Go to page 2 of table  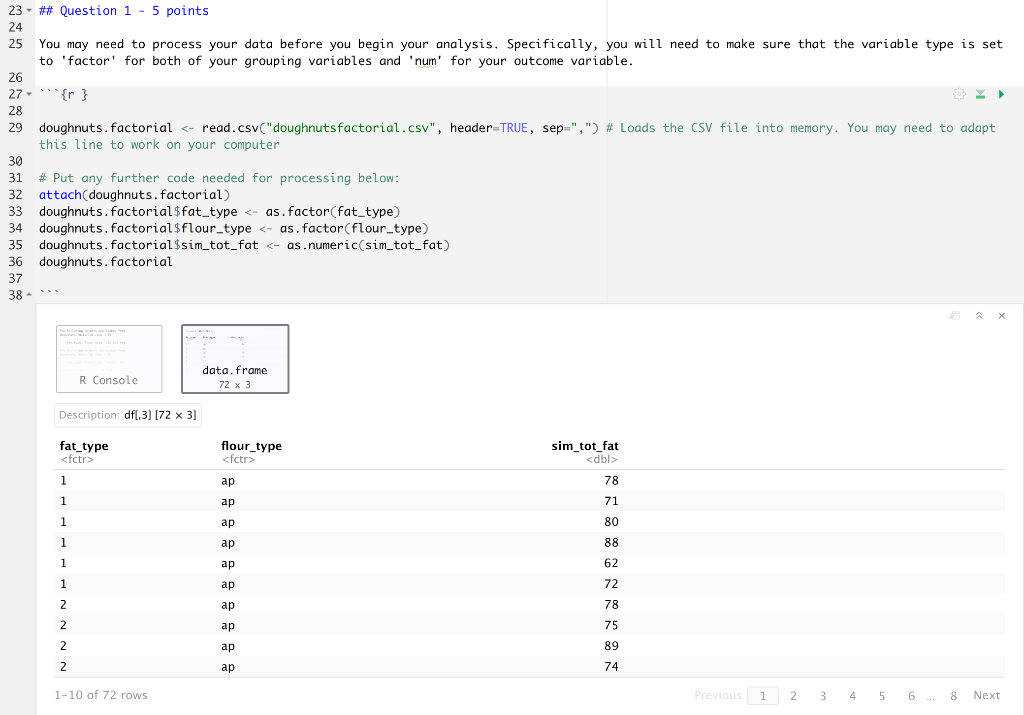click(x=793, y=696)
